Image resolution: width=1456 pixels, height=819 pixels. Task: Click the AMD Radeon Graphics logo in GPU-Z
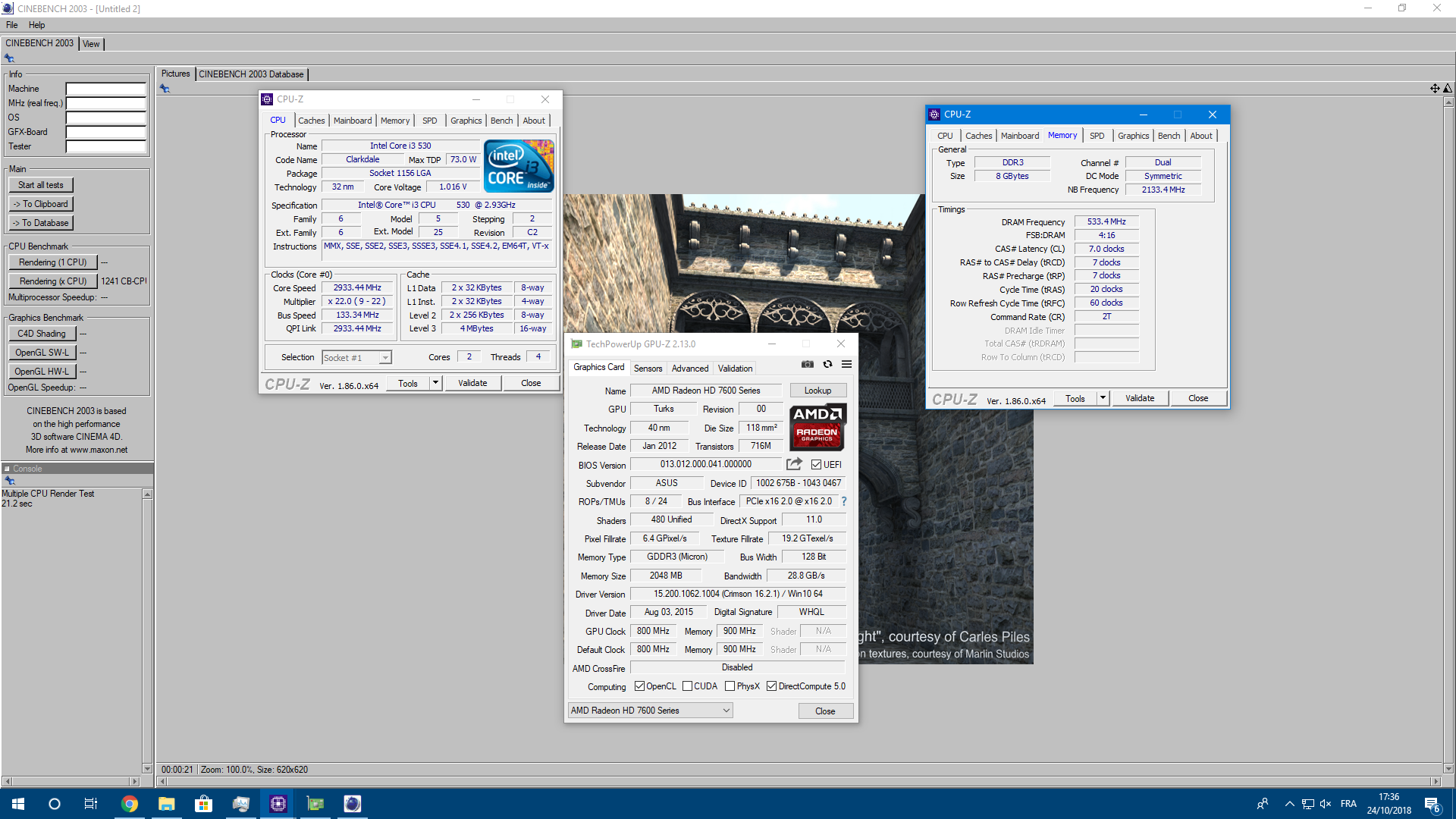[x=817, y=427]
